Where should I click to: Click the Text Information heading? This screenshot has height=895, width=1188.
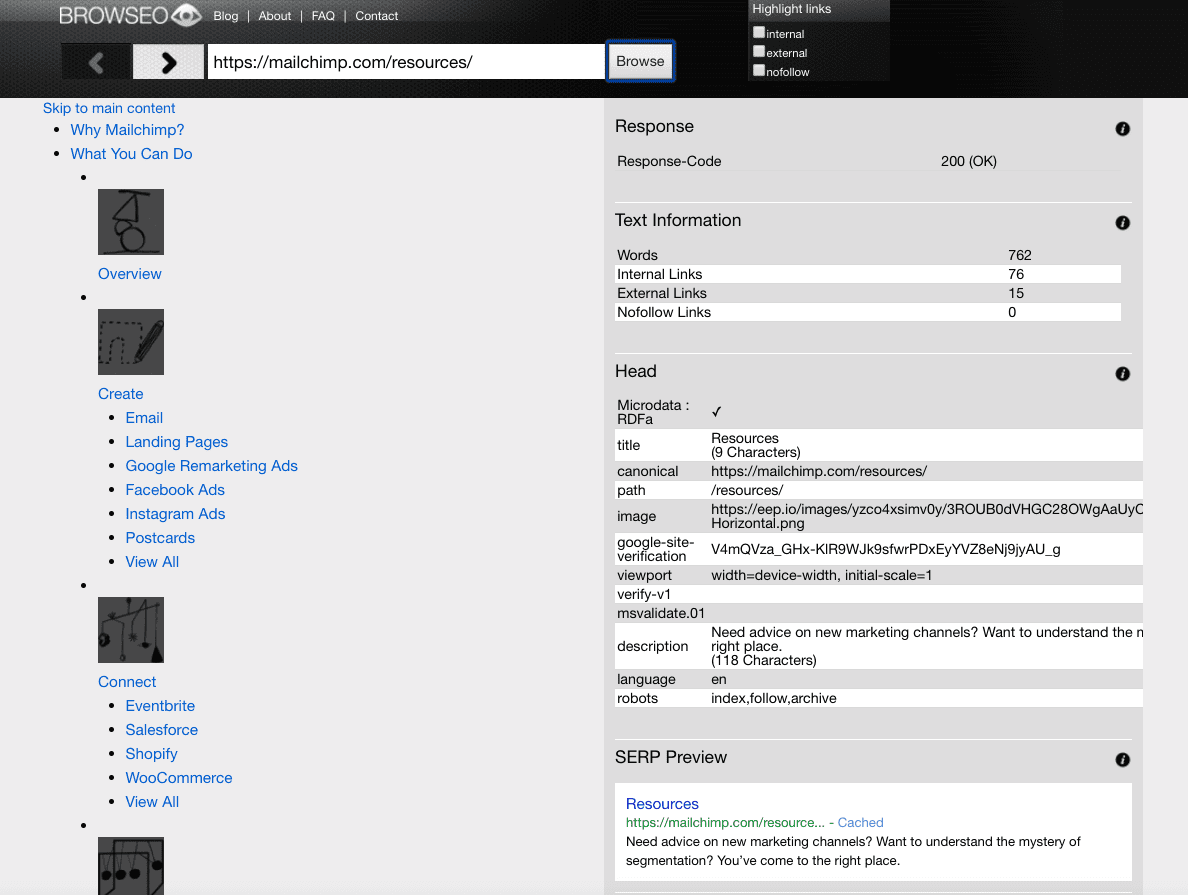[678, 221]
